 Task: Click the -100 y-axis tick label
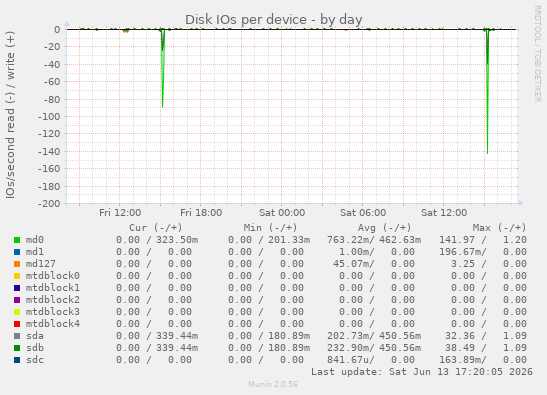click(x=49, y=117)
